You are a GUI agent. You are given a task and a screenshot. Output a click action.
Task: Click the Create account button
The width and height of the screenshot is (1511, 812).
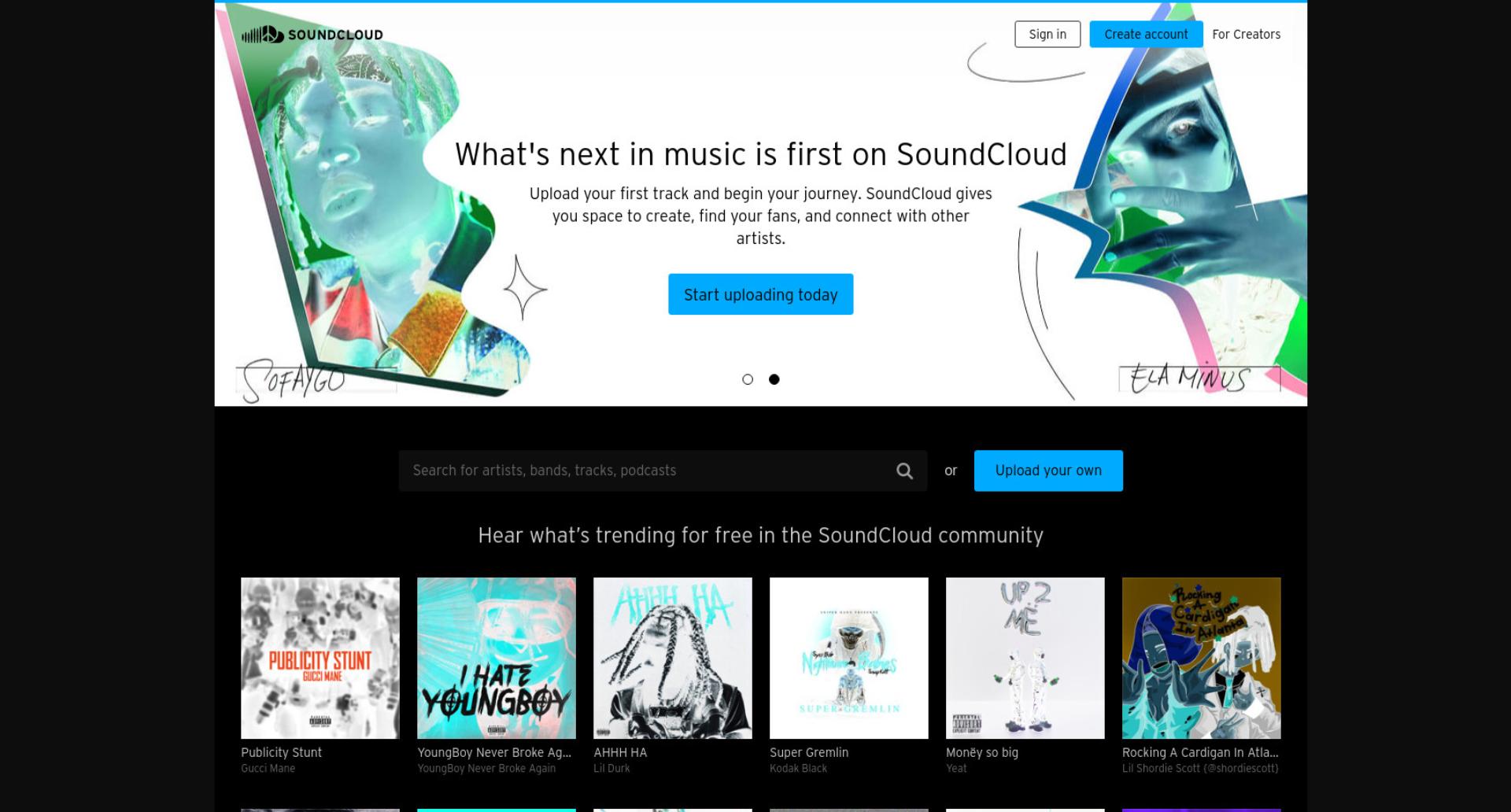point(1146,35)
